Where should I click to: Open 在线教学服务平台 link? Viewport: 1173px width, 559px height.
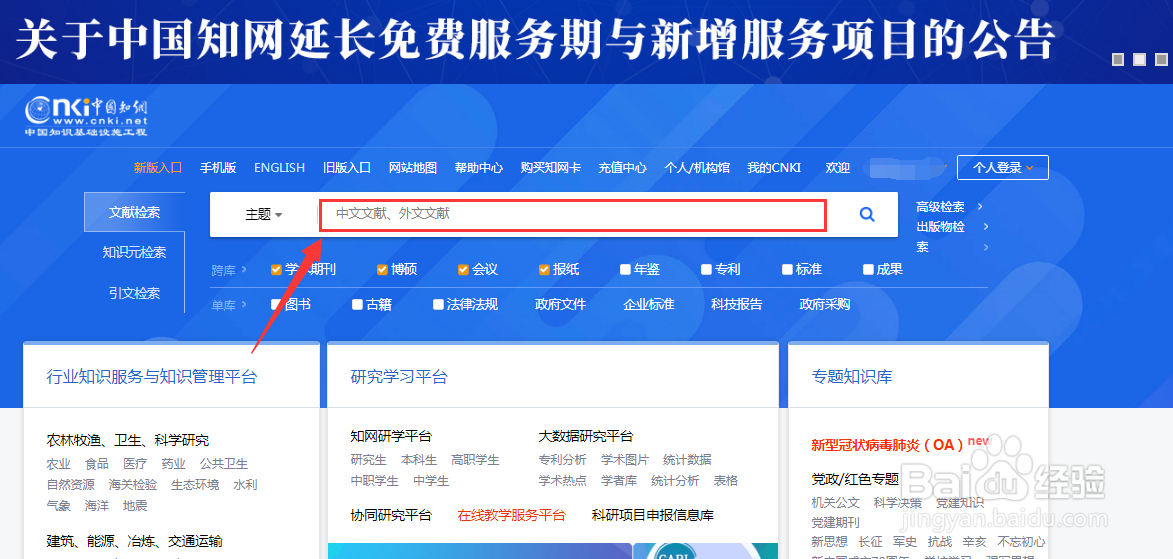coord(512,515)
